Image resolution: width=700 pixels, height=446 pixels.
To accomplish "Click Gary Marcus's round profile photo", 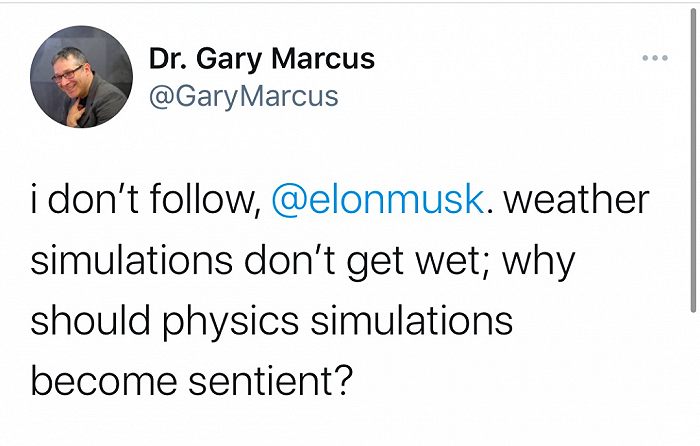I will [81, 76].
